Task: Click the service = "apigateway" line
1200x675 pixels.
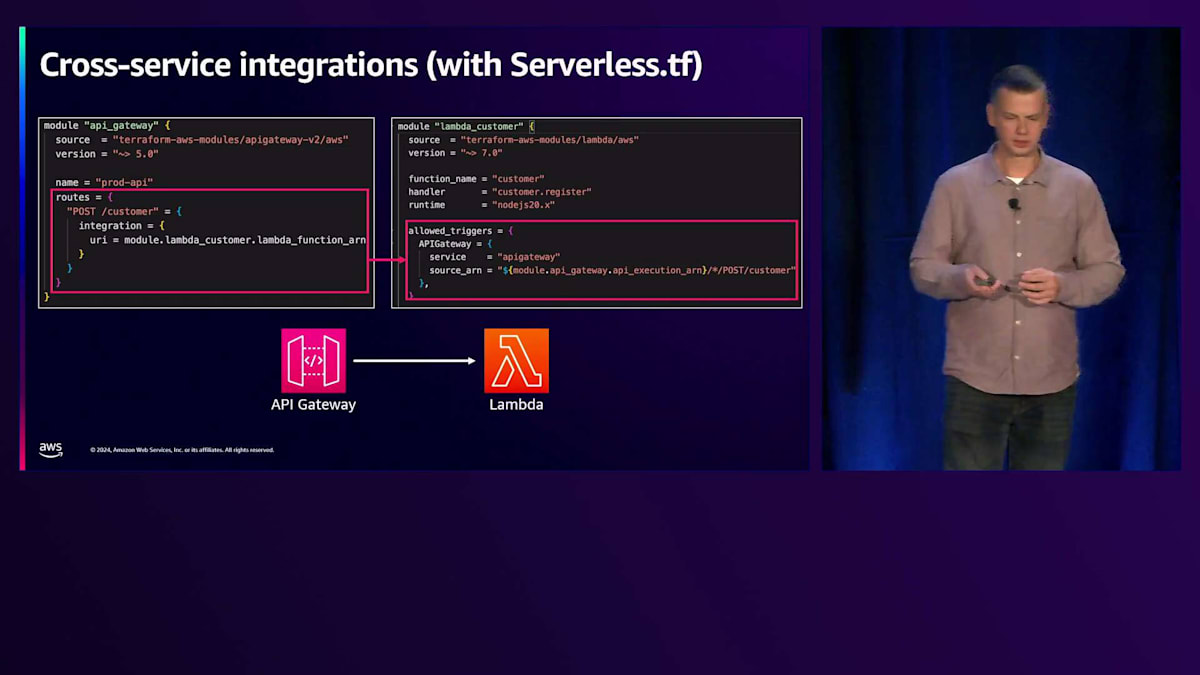Action: pos(495,257)
